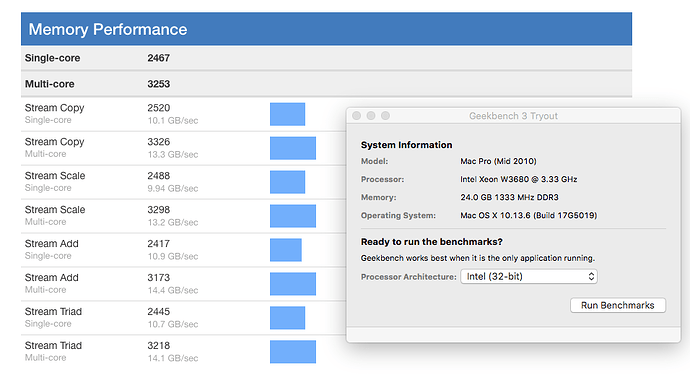Click the Stream Add Multi-core bar
690x374 pixels.
point(293,284)
